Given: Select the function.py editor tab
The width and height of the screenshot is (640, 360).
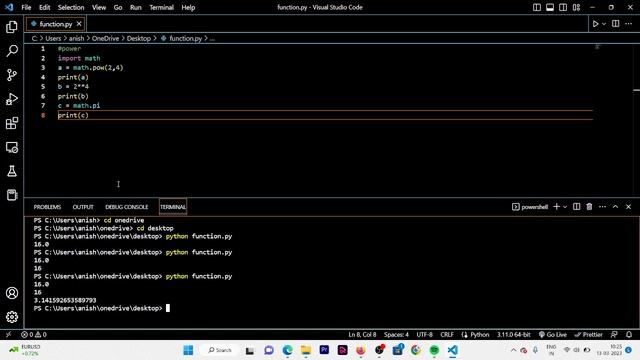Looking at the screenshot, I should (x=56, y=24).
